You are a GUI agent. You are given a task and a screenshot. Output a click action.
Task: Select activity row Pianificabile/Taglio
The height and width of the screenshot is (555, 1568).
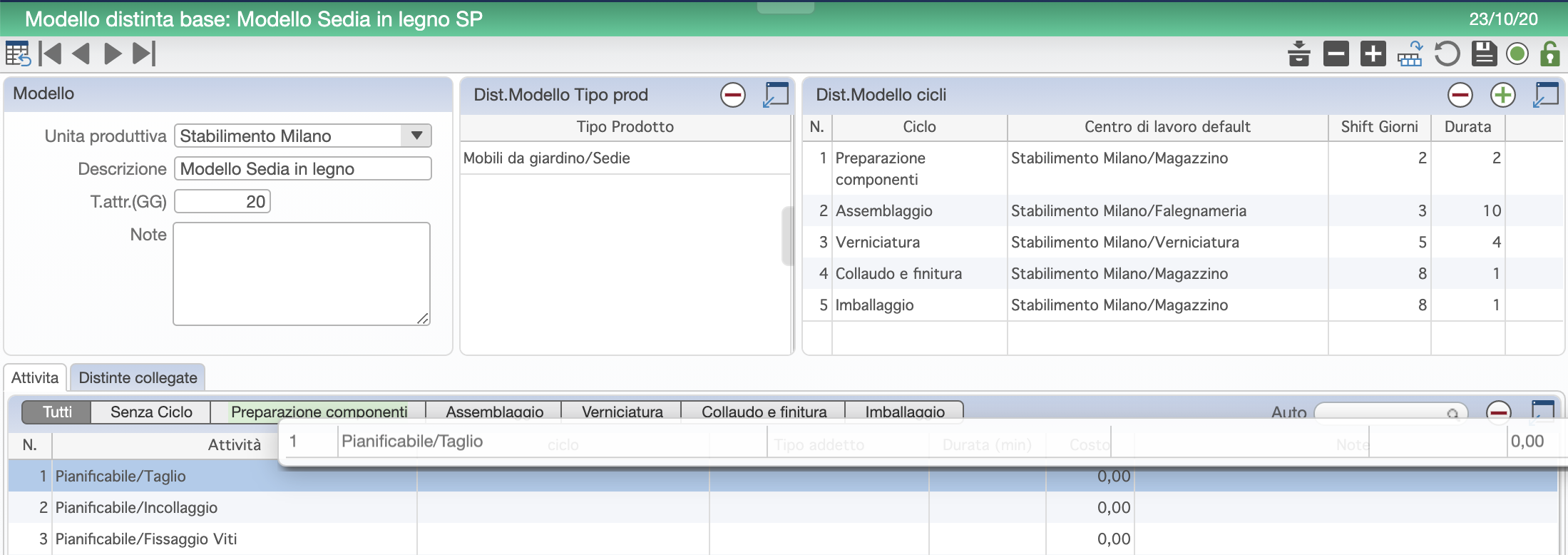782,476
